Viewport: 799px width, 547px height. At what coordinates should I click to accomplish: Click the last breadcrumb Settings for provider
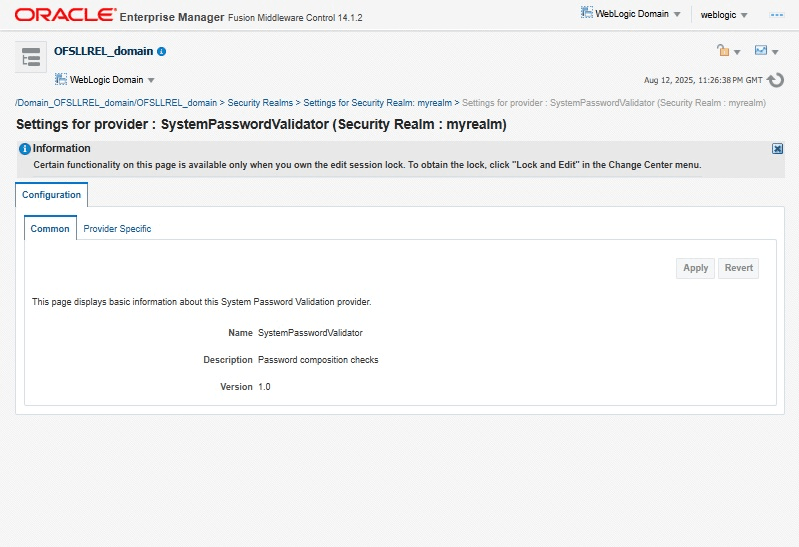pyautogui.click(x=614, y=102)
